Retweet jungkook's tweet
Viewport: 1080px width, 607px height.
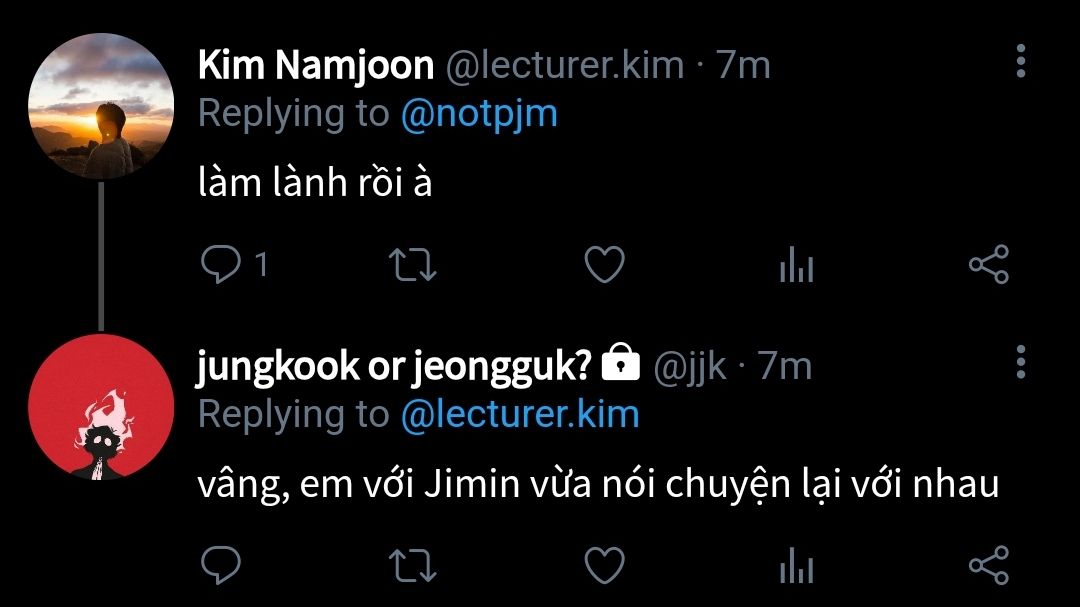point(411,566)
